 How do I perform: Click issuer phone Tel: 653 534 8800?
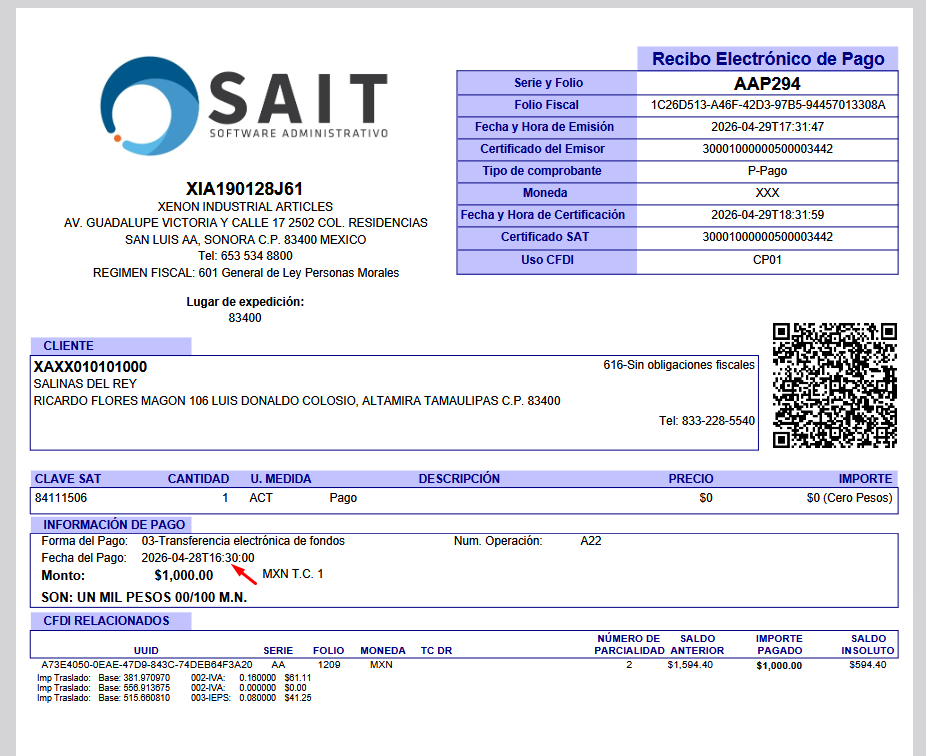[245, 256]
